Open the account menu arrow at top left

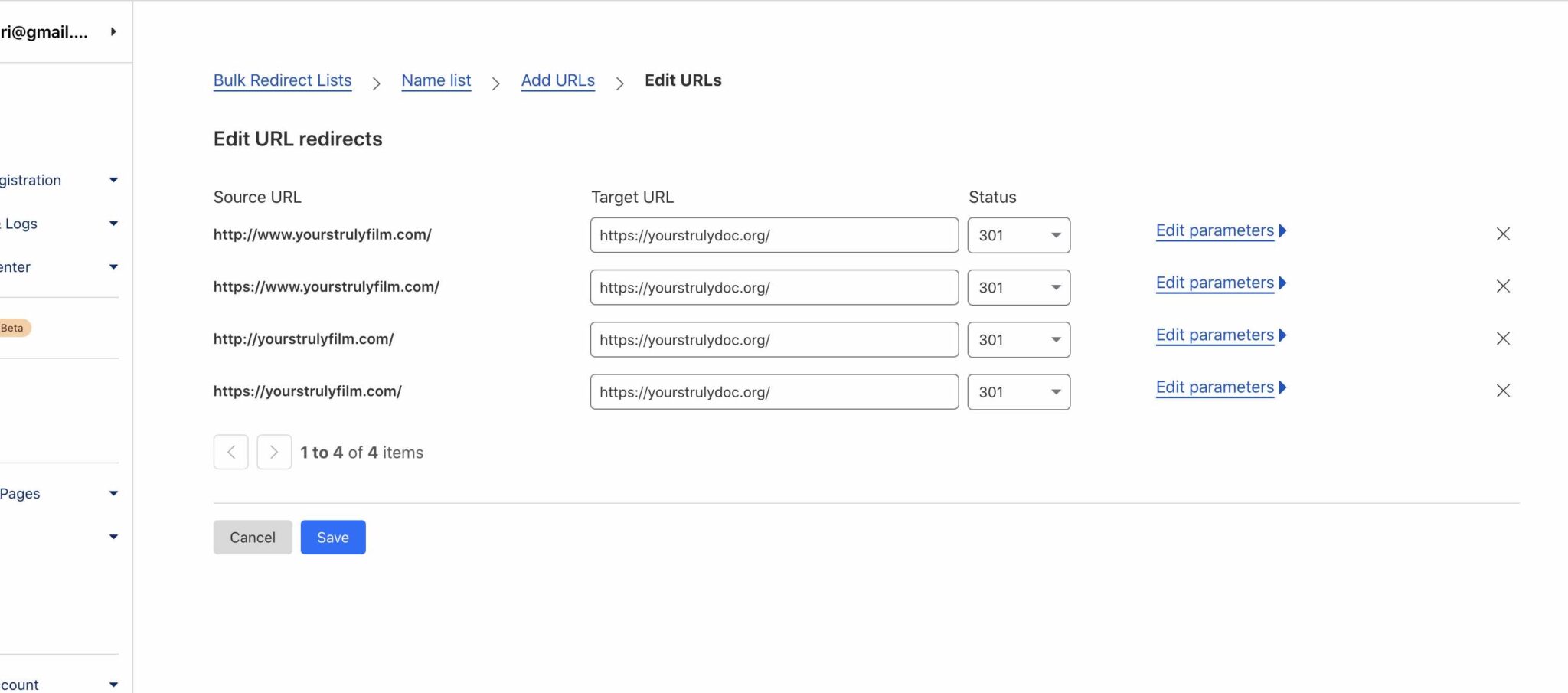113,31
